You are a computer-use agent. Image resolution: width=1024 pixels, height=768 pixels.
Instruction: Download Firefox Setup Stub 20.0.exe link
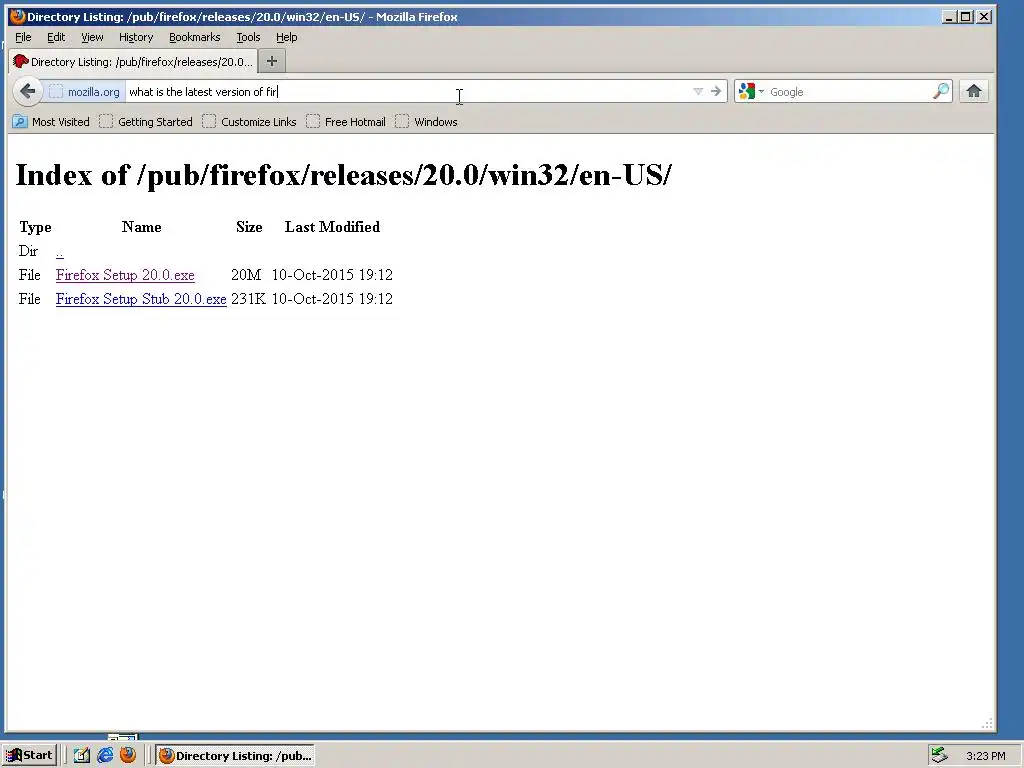coord(141,299)
